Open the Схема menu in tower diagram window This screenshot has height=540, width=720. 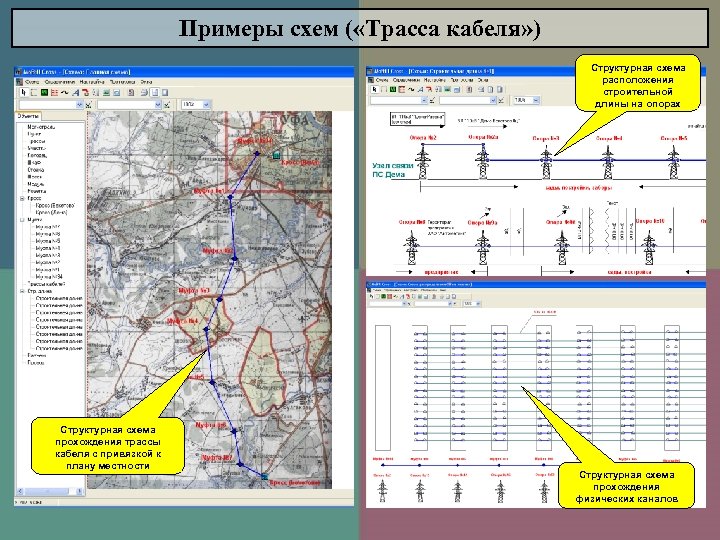coord(382,80)
